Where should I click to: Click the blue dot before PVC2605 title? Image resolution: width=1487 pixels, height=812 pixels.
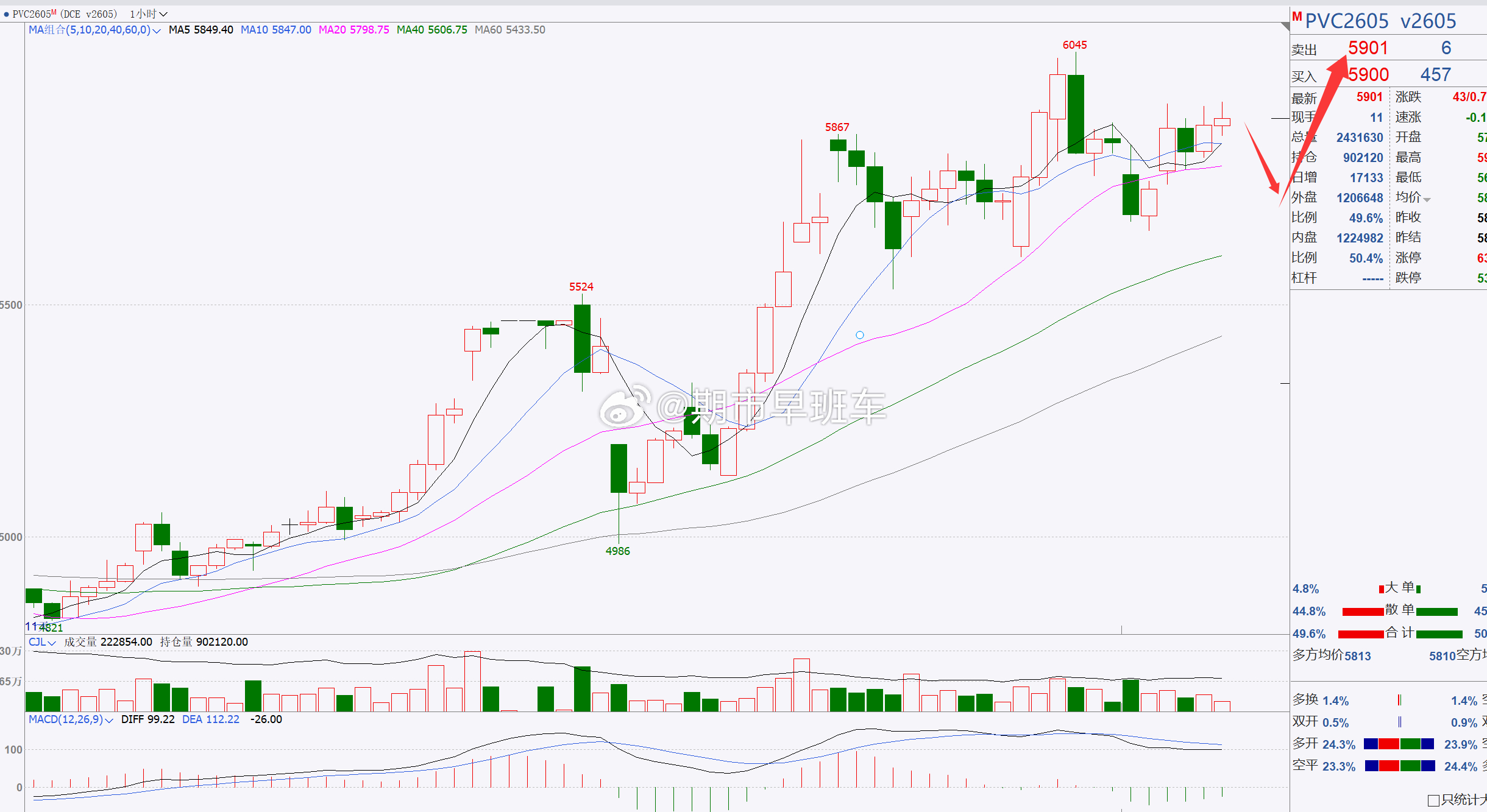pos(6,13)
